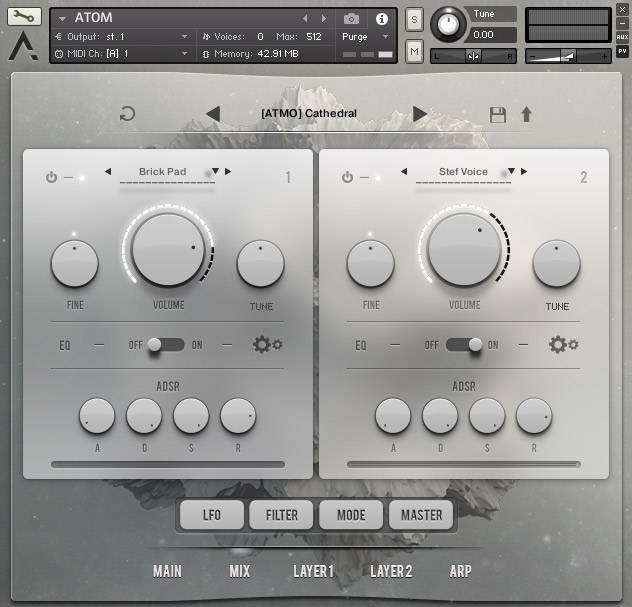Click the MASTER button
Image resolution: width=632 pixels, height=607 pixels.
[421, 515]
